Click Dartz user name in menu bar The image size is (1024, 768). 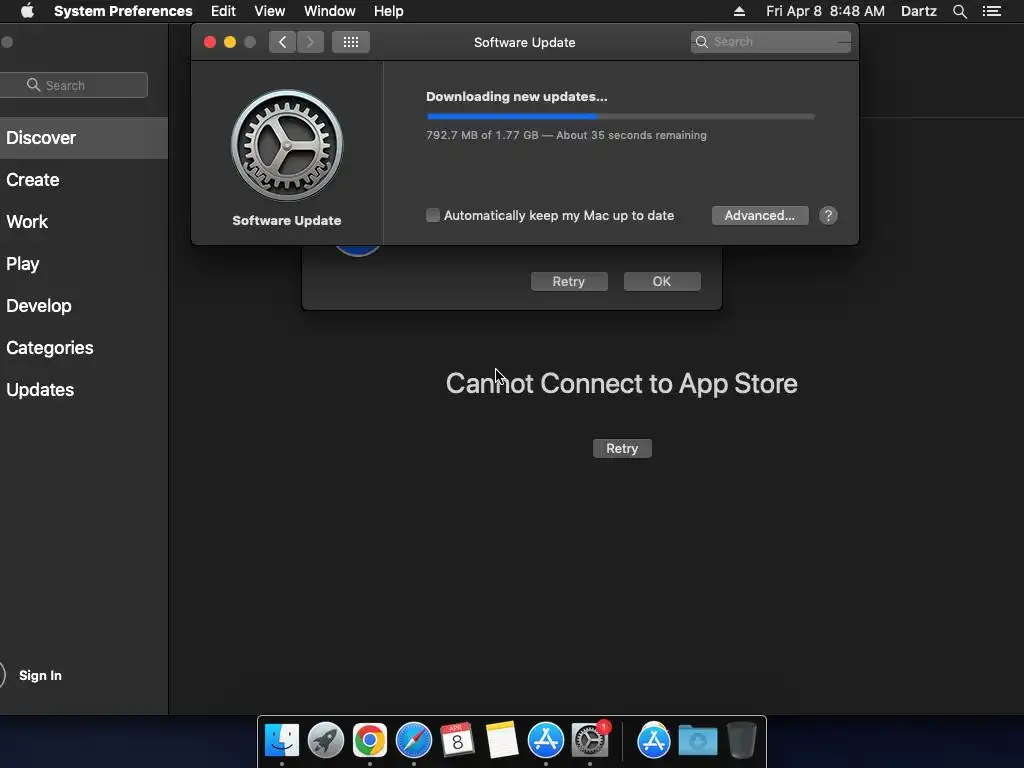pyautogui.click(x=919, y=11)
